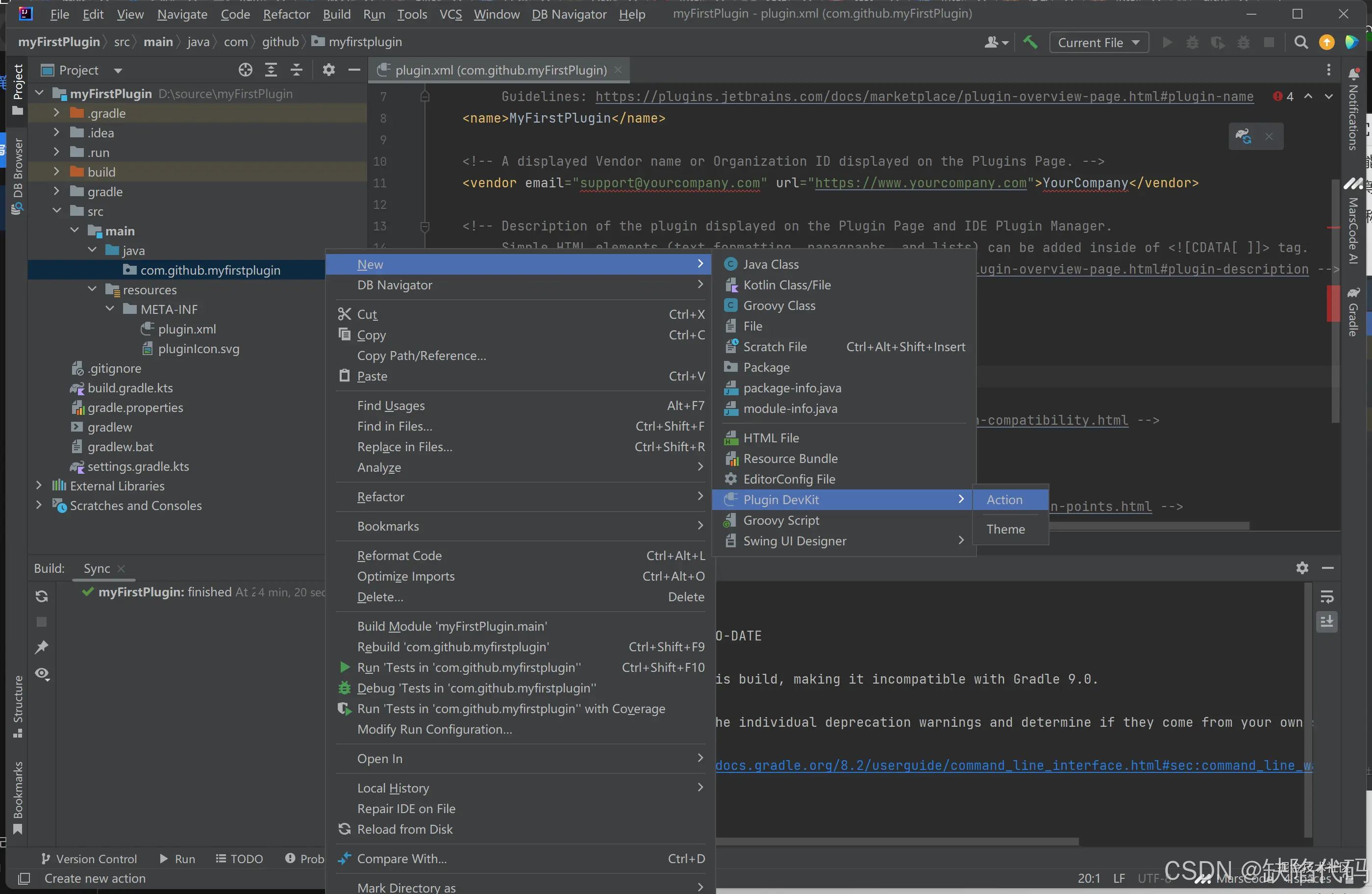The width and height of the screenshot is (1372, 894).
Task: Toggle soft-wrap in Build output
Action: coord(1326,596)
